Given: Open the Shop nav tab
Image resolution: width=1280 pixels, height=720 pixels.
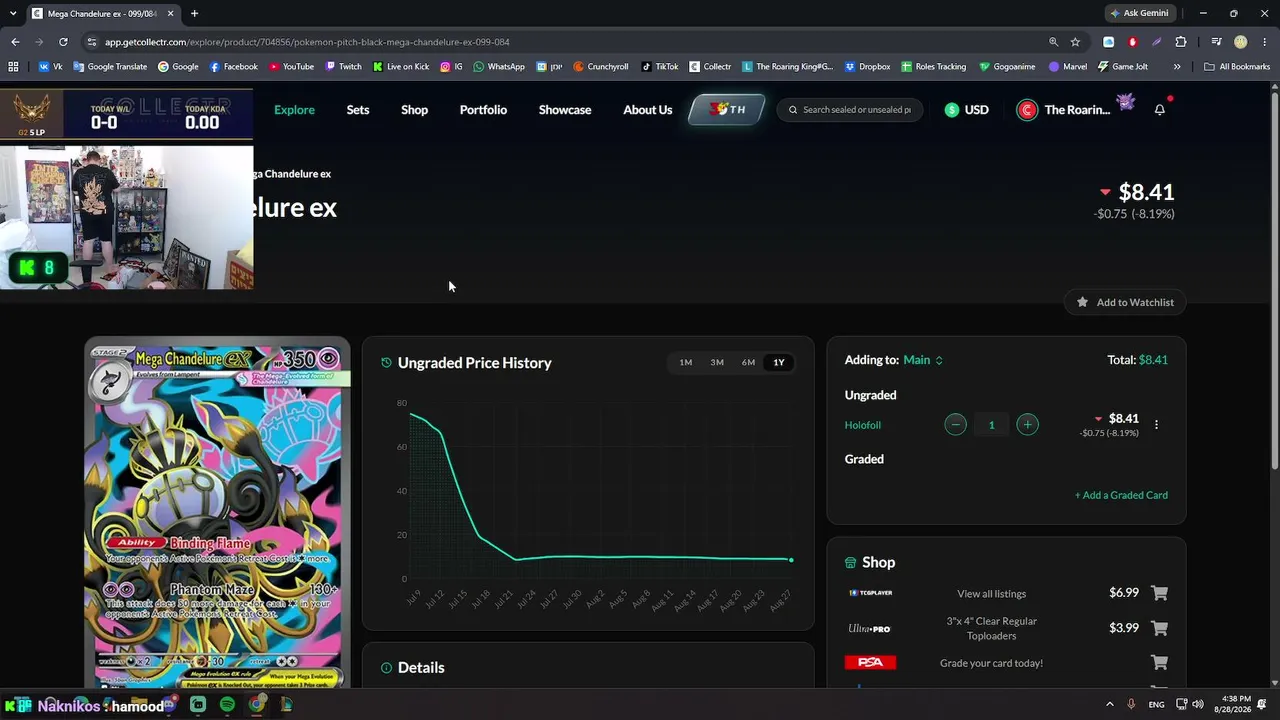Looking at the screenshot, I should pyautogui.click(x=414, y=110).
